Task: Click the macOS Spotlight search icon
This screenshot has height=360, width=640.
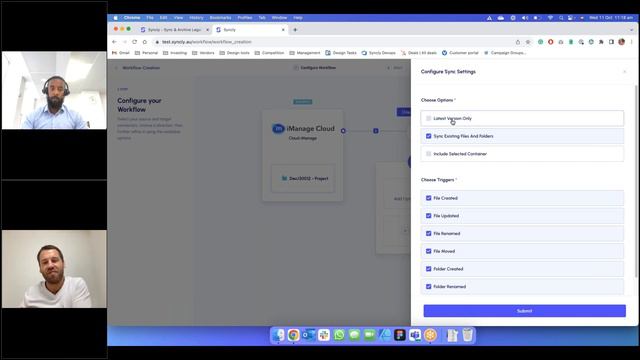Action: tap(561, 18)
